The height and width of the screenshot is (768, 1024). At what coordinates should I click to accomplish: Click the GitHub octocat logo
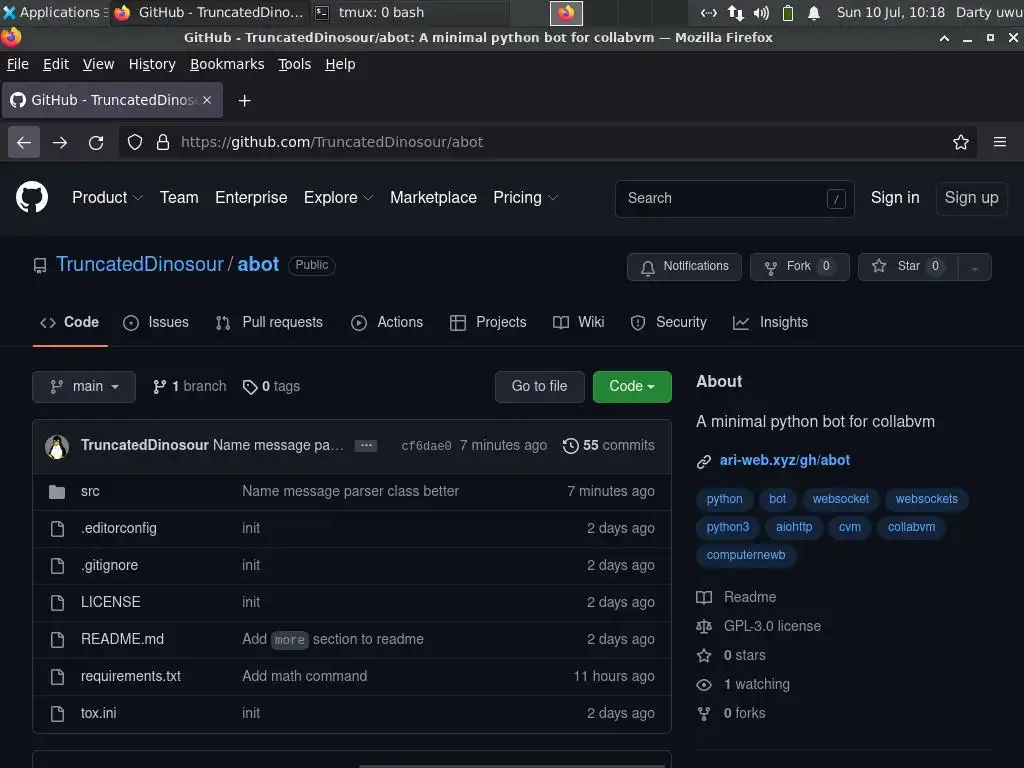pyautogui.click(x=31, y=197)
